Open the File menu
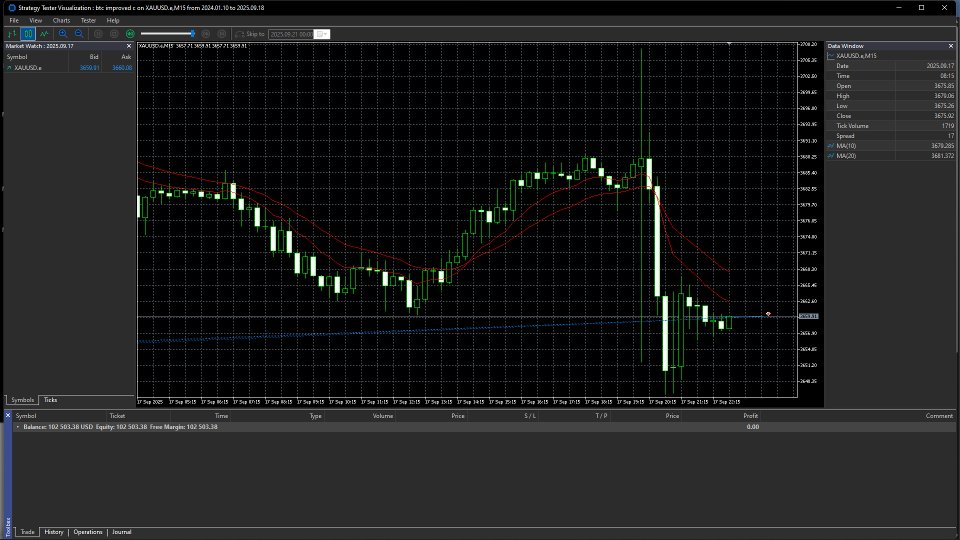 pos(14,20)
